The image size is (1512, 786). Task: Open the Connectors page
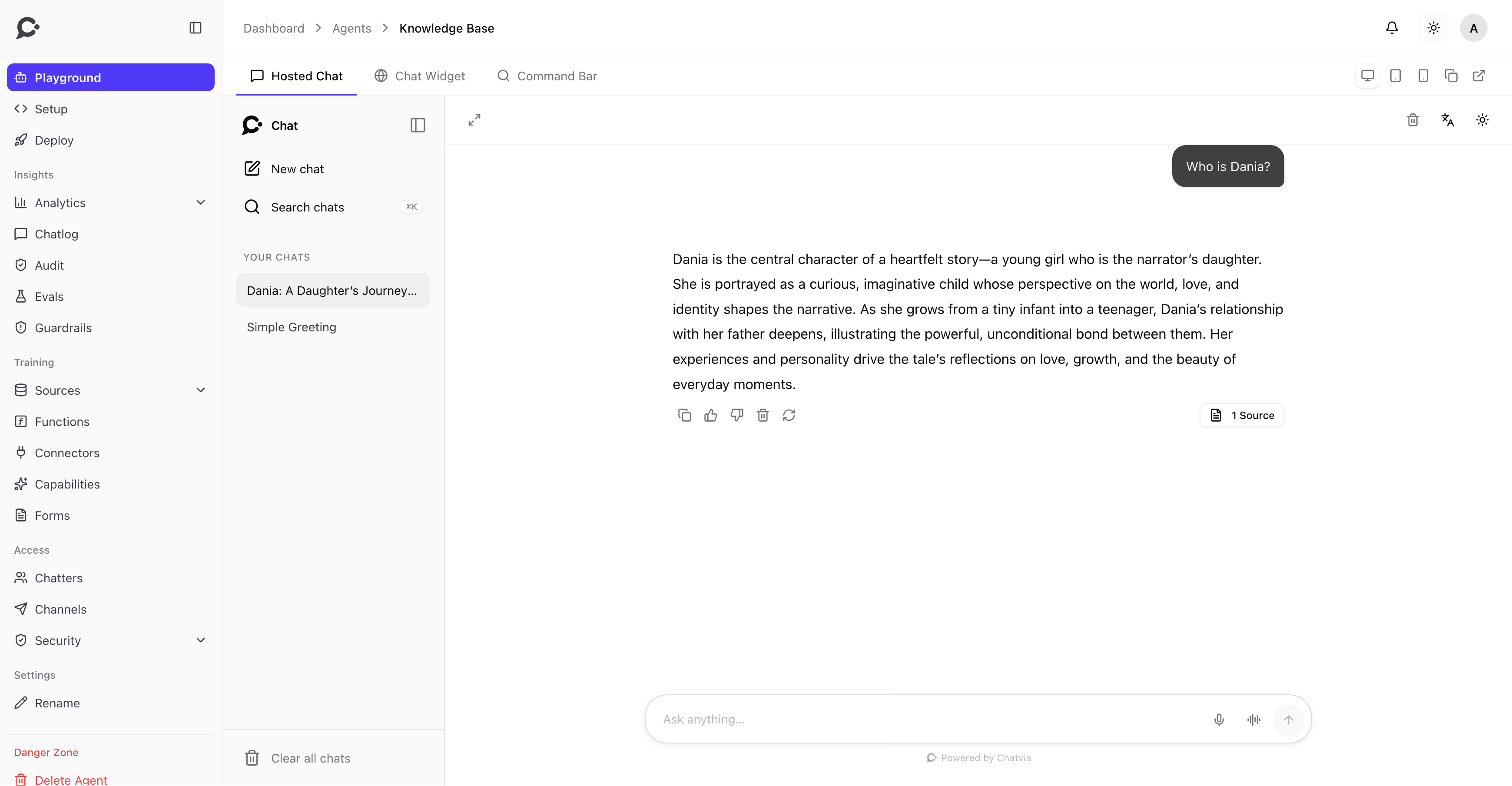pos(110,453)
